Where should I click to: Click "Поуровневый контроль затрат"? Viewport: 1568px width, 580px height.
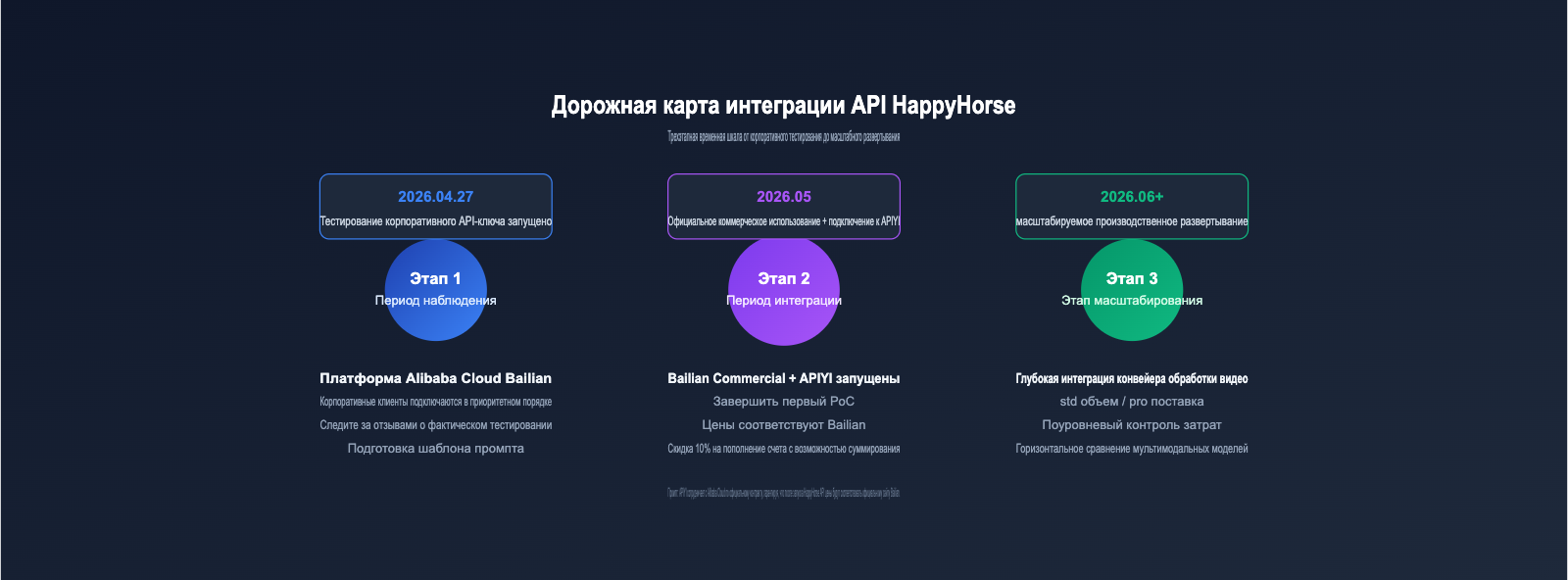click(1131, 425)
